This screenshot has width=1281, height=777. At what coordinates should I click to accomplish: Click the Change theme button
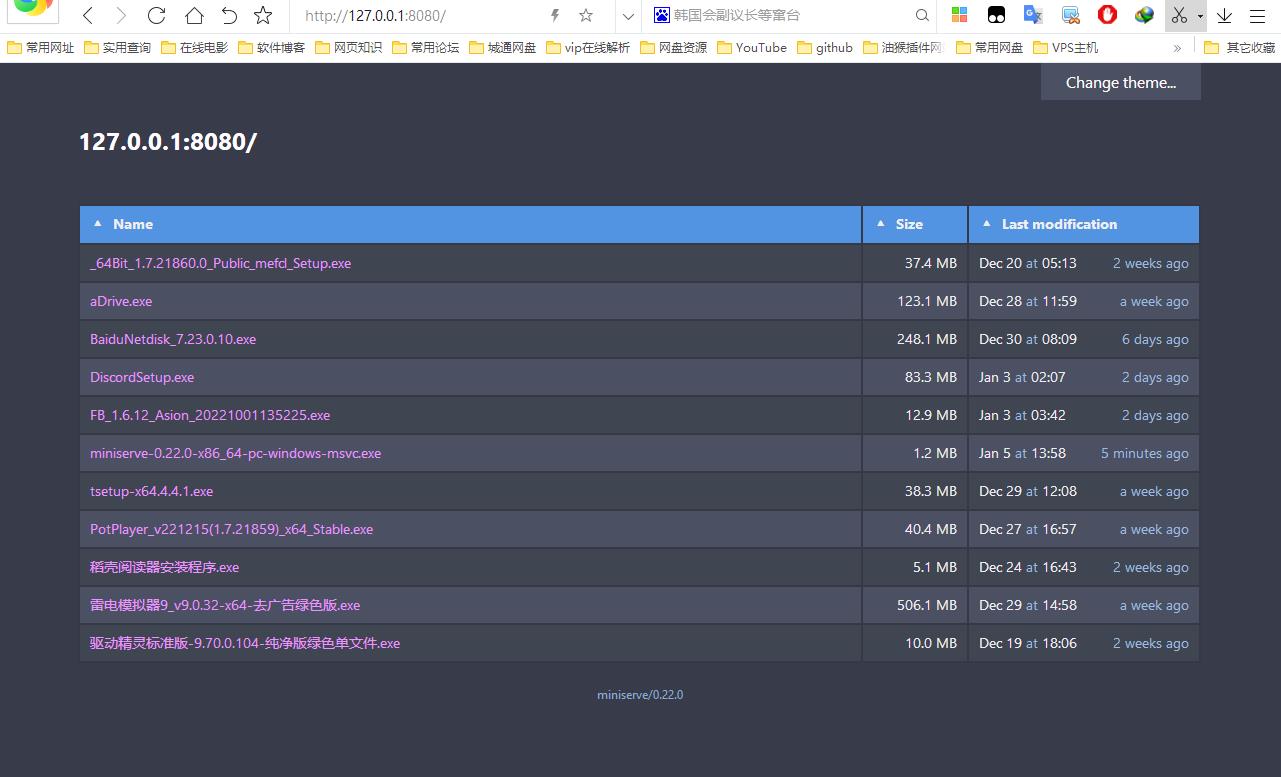(x=1120, y=82)
